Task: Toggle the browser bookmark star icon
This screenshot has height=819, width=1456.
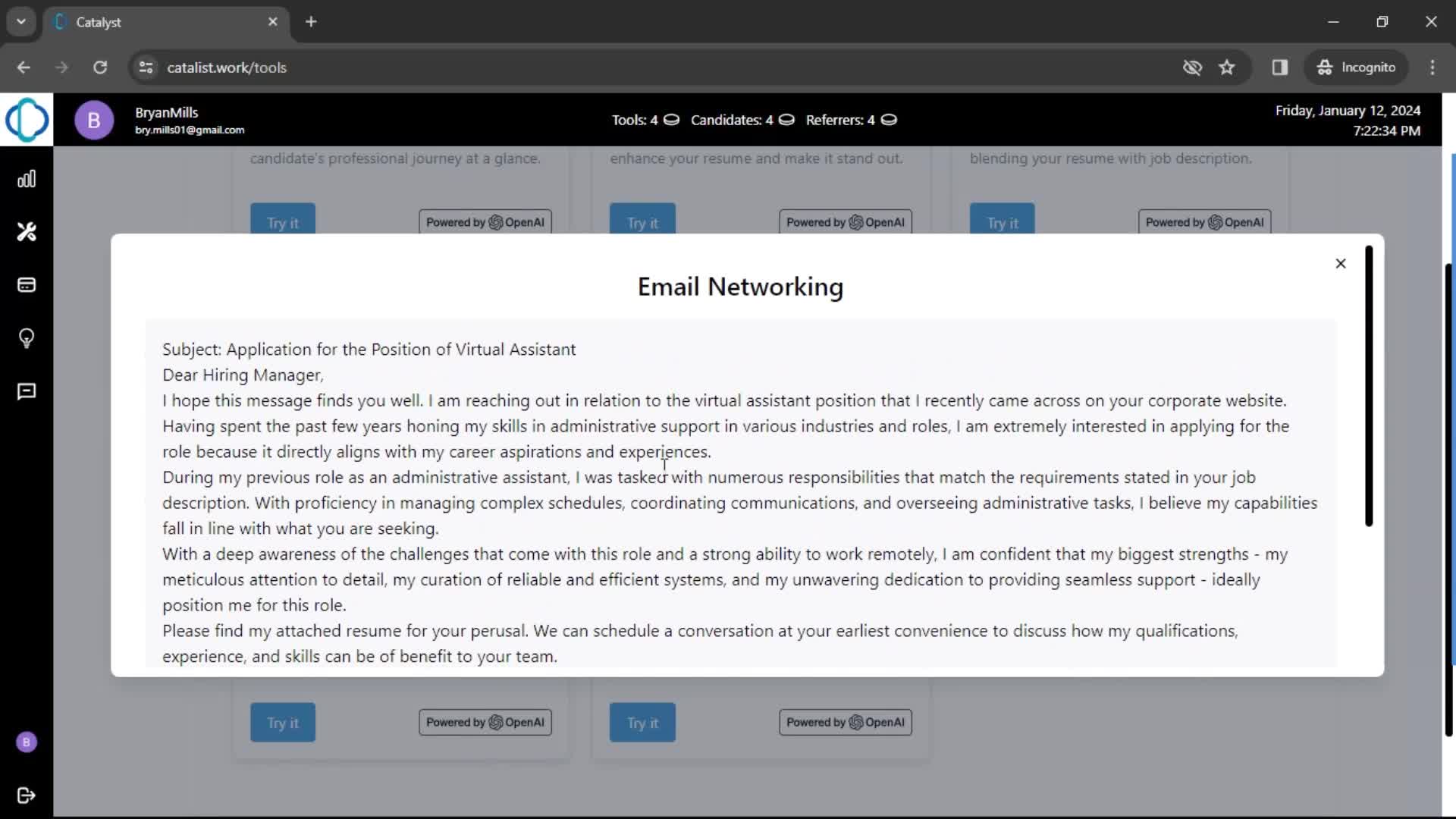Action: (1228, 68)
